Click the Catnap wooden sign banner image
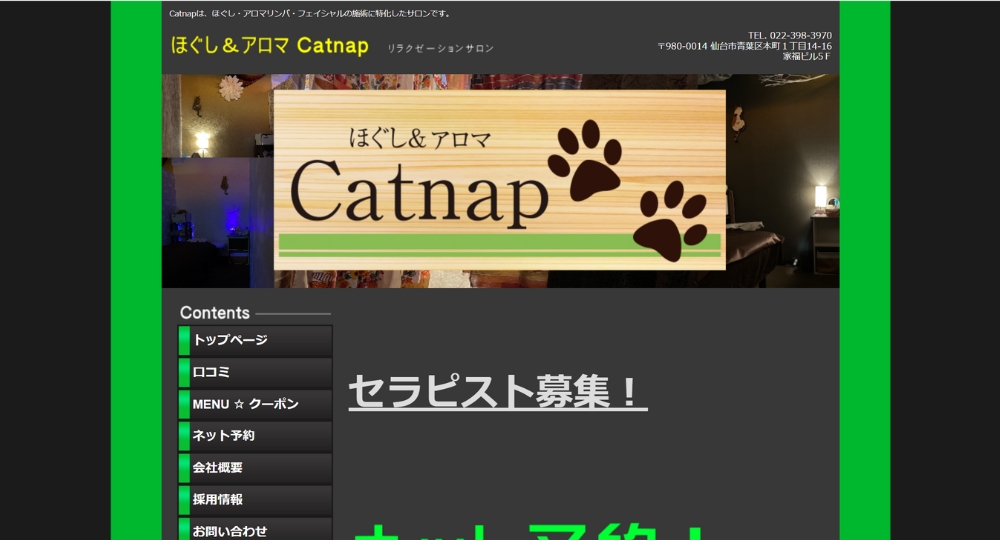 coord(500,181)
